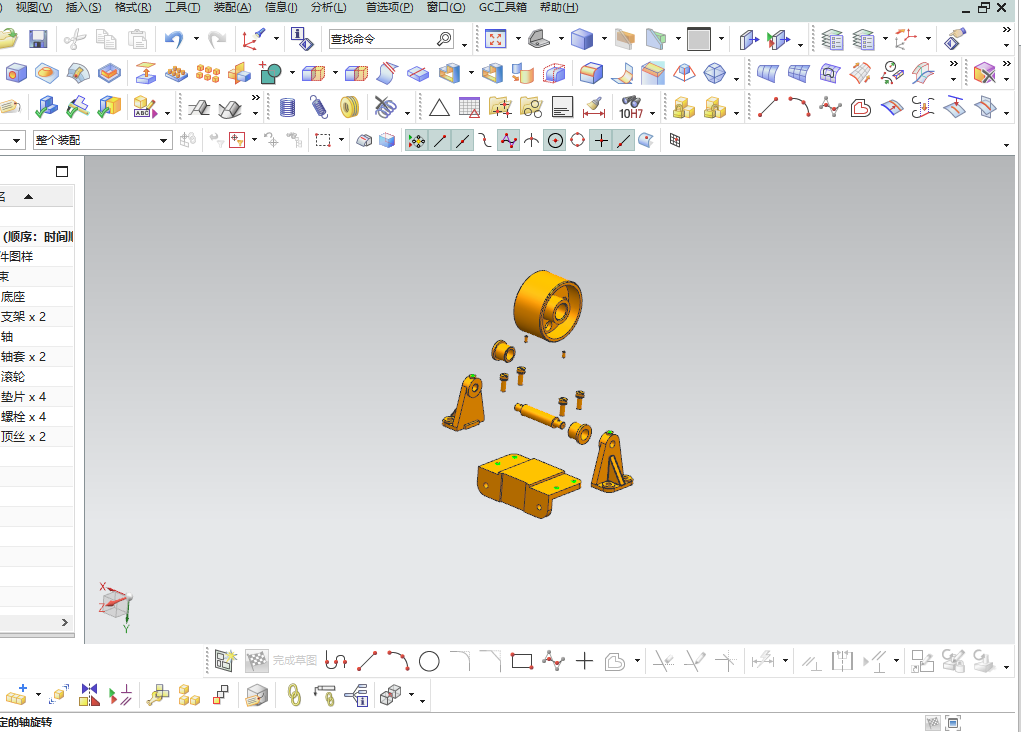Open the rendering style cube dropdown
Screen dimensions: 1021x732
coord(604,39)
